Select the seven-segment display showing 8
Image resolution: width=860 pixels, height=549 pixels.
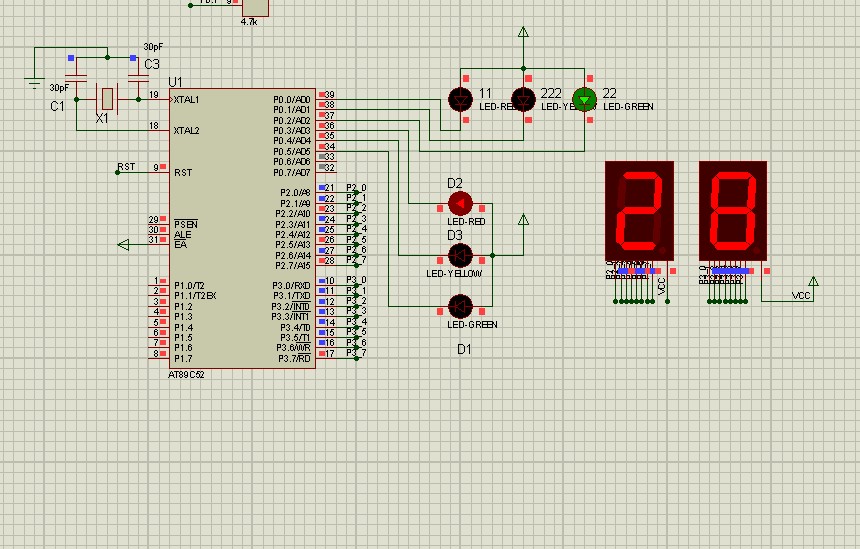(733, 211)
